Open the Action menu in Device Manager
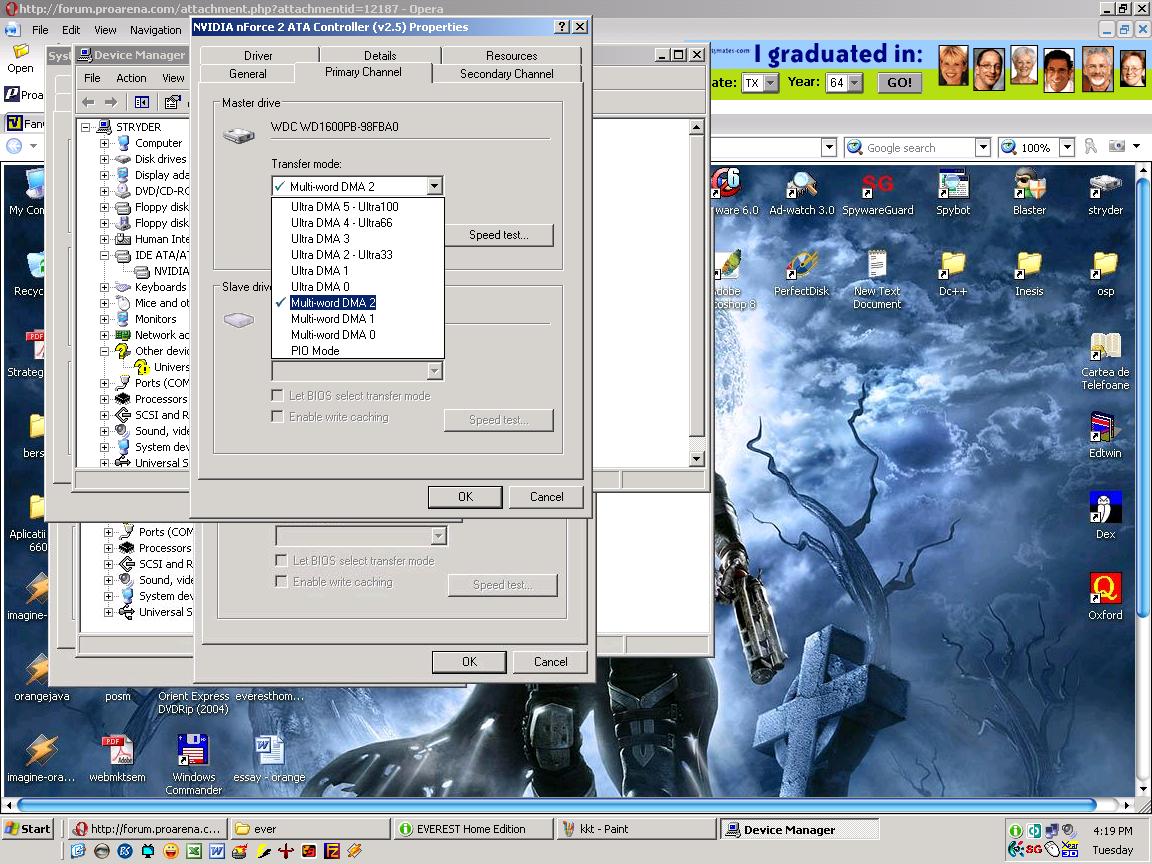1152x864 pixels. (131, 78)
